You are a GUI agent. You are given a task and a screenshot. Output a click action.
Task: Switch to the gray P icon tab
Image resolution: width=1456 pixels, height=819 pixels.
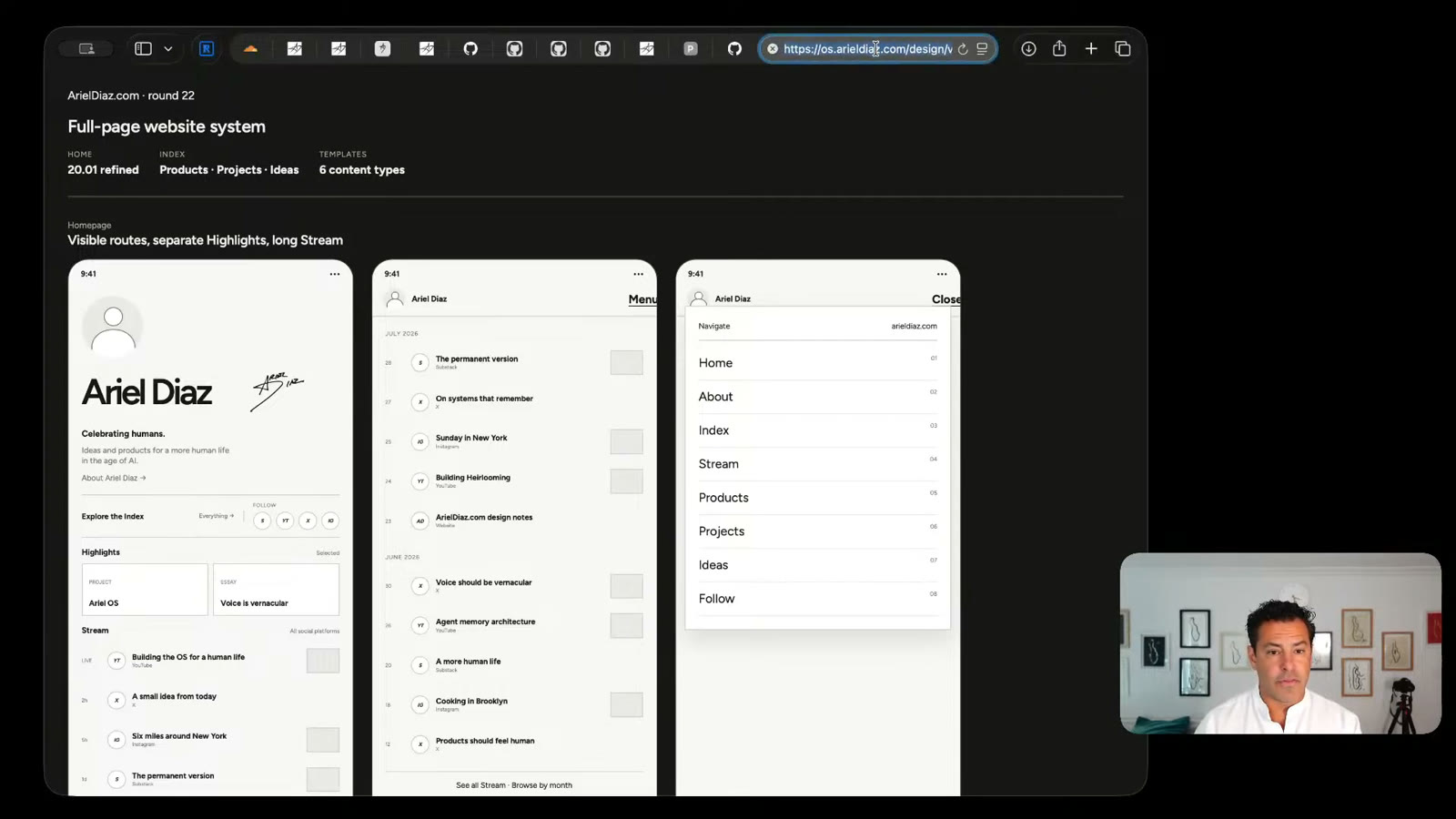[x=691, y=49]
